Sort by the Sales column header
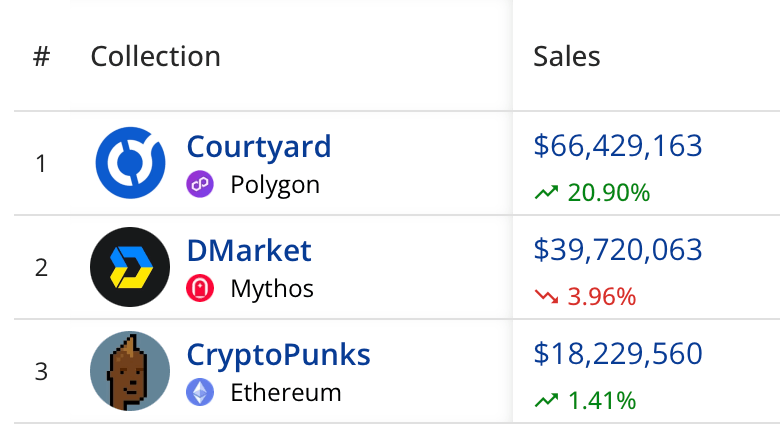The height and width of the screenshot is (424, 780). point(567,56)
